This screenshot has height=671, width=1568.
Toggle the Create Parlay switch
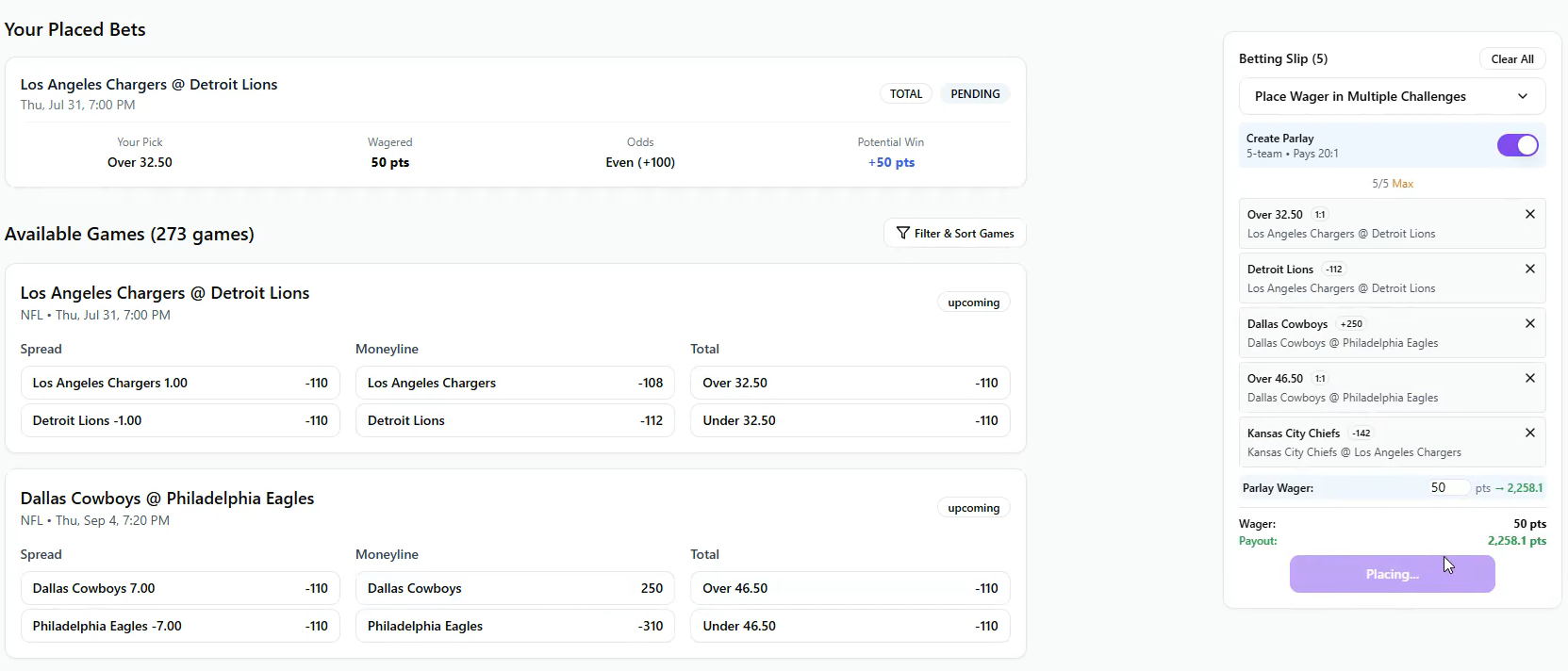pos(1517,145)
